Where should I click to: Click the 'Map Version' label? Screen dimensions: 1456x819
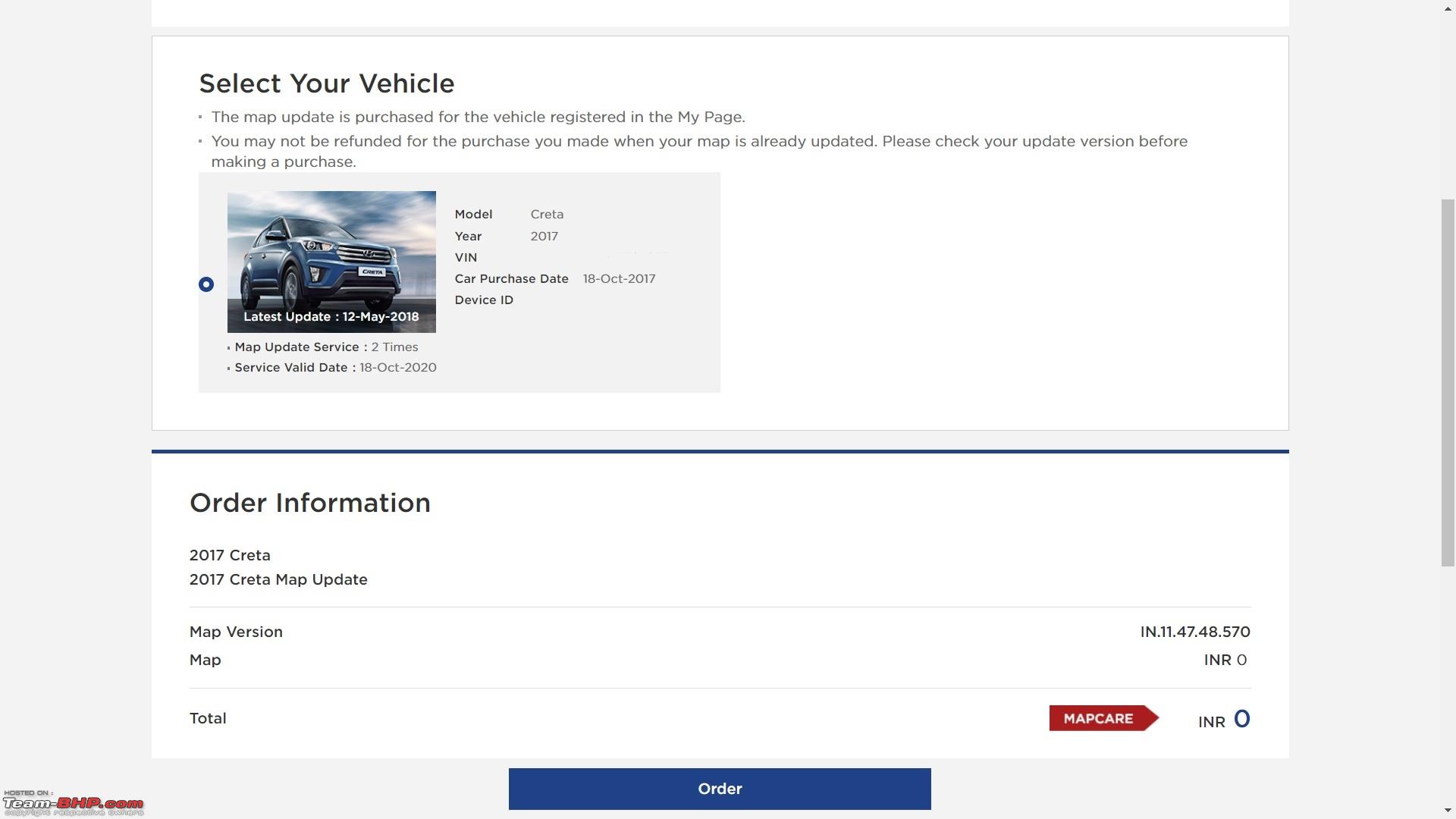point(236,632)
